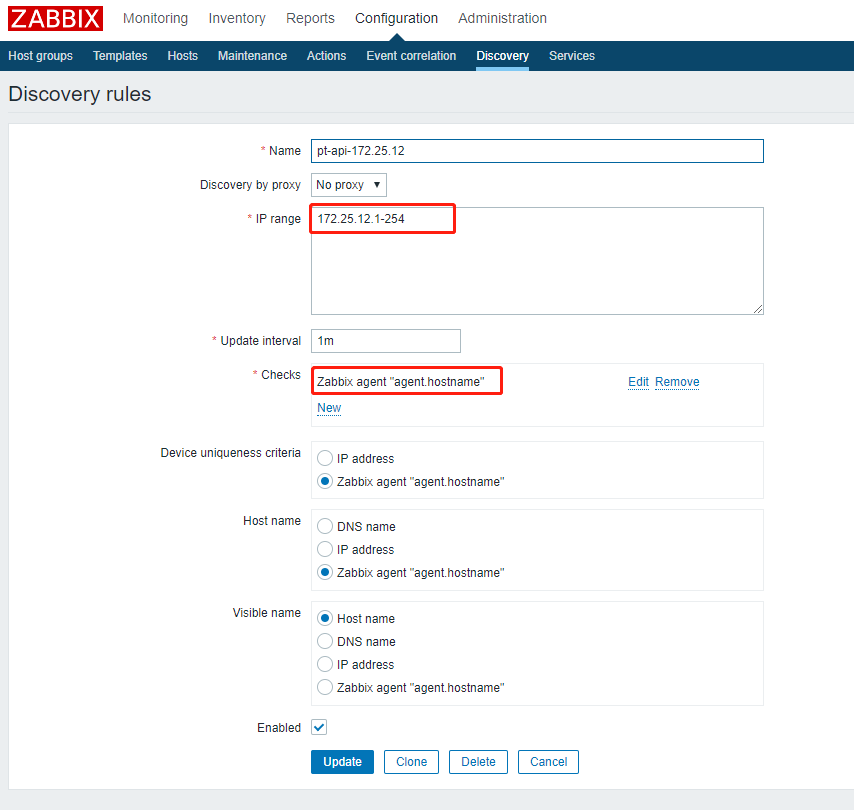Set Visible name to Zabbix agent
Screen dimensions: 854x810
pos(325,687)
